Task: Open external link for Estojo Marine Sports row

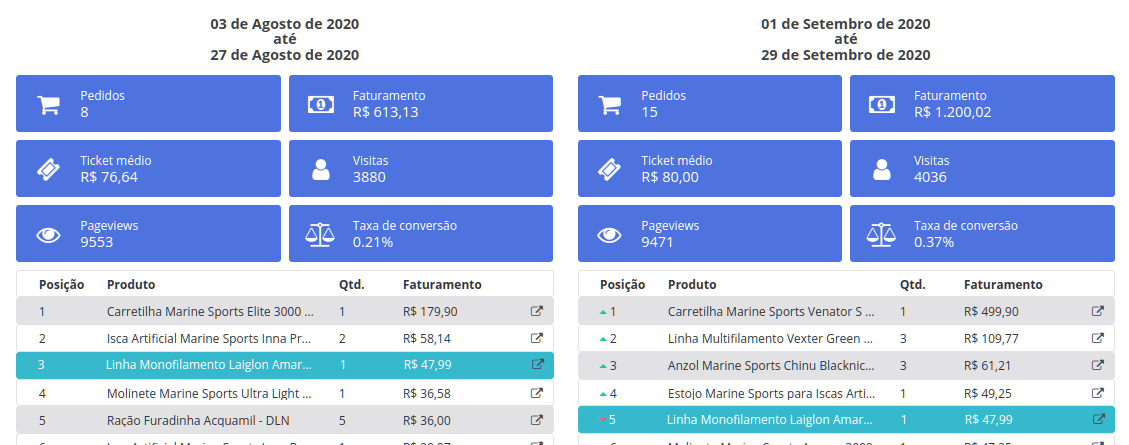Action: click(1097, 393)
